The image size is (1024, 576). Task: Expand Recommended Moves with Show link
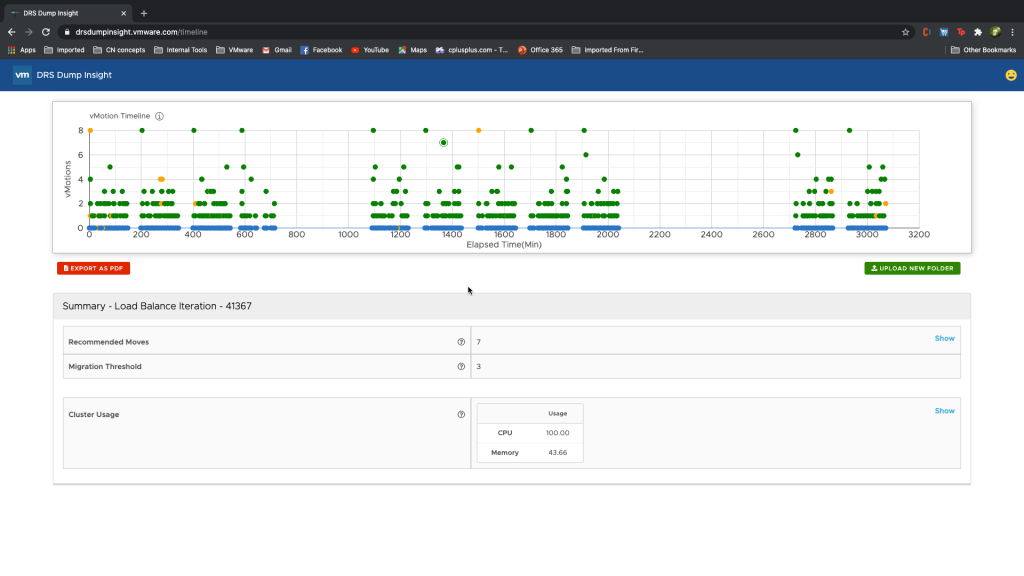click(x=944, y=338)
